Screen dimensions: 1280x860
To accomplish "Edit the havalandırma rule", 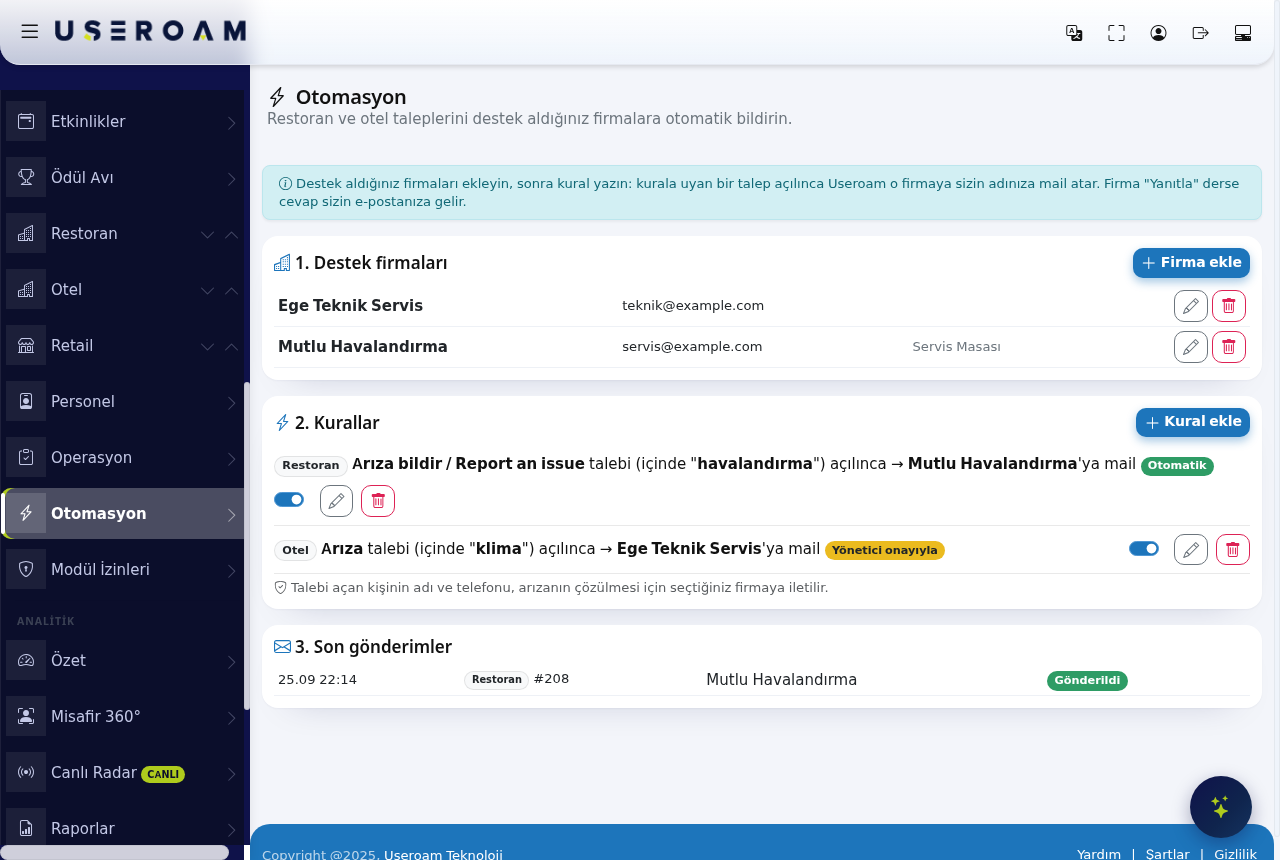I will [x=336, y=501].
